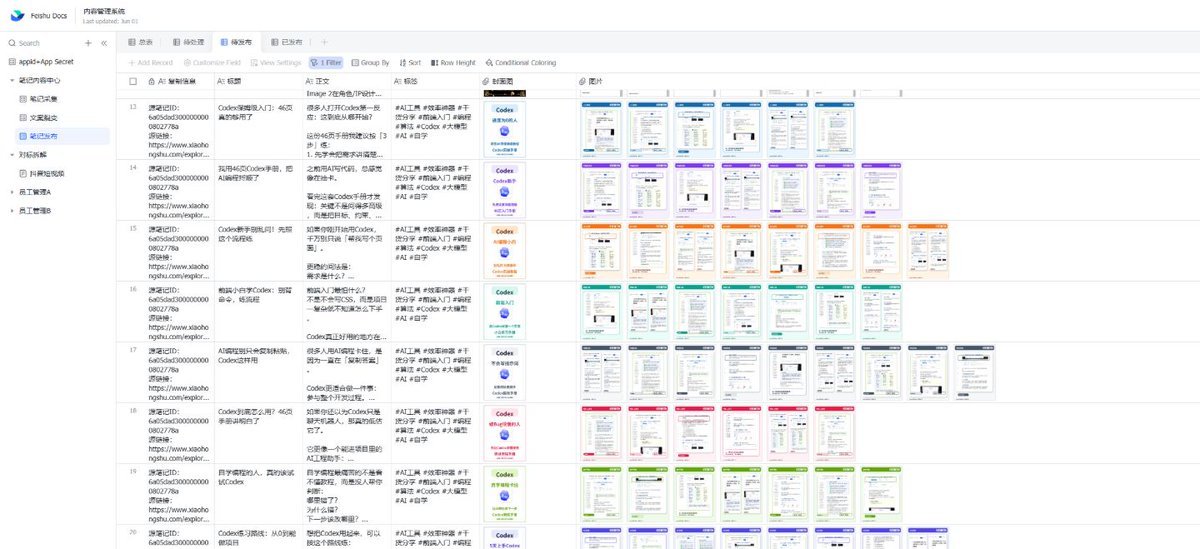1200x549 pixels.
Task: Click the Feishu Docs logo icon
Action: click(x=16, y=15)
